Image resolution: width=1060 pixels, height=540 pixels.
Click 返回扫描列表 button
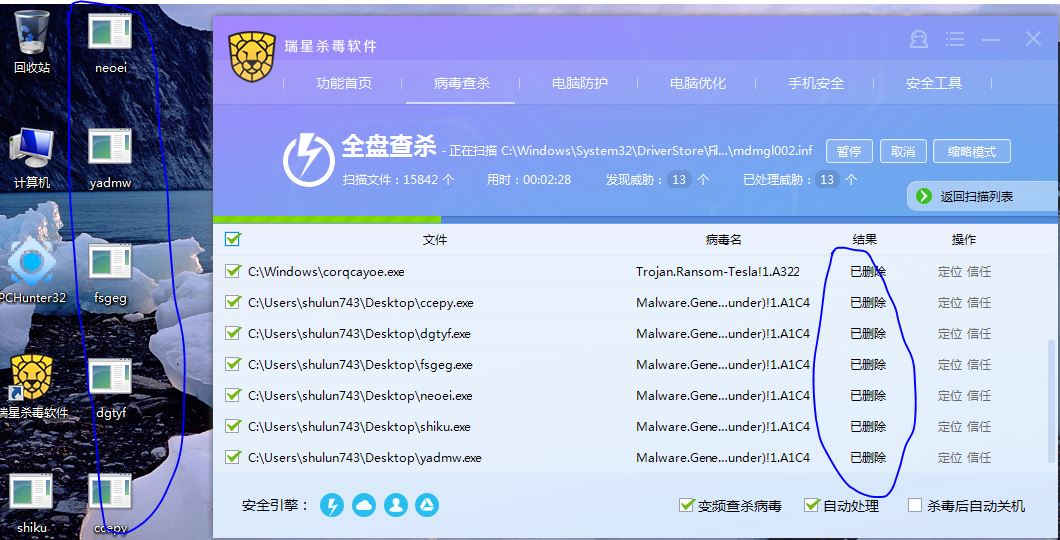(984, 197)
